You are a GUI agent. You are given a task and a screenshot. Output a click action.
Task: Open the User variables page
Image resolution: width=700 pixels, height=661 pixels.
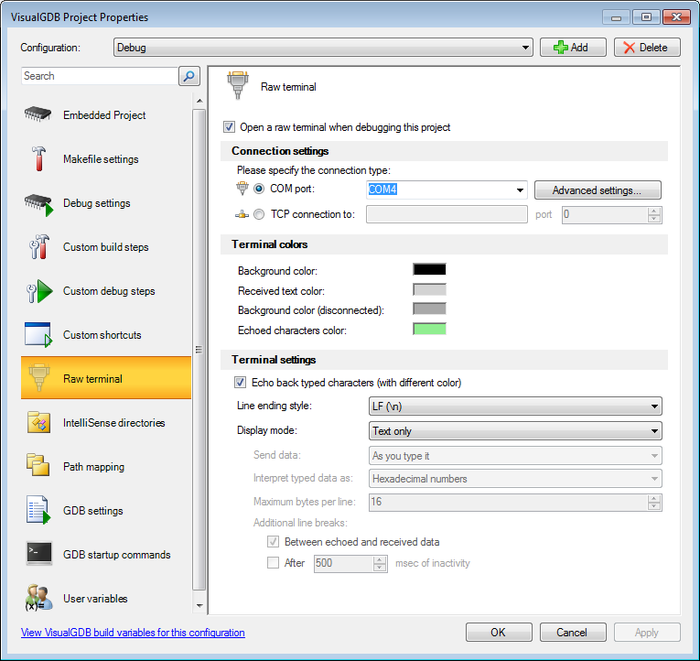106,598
